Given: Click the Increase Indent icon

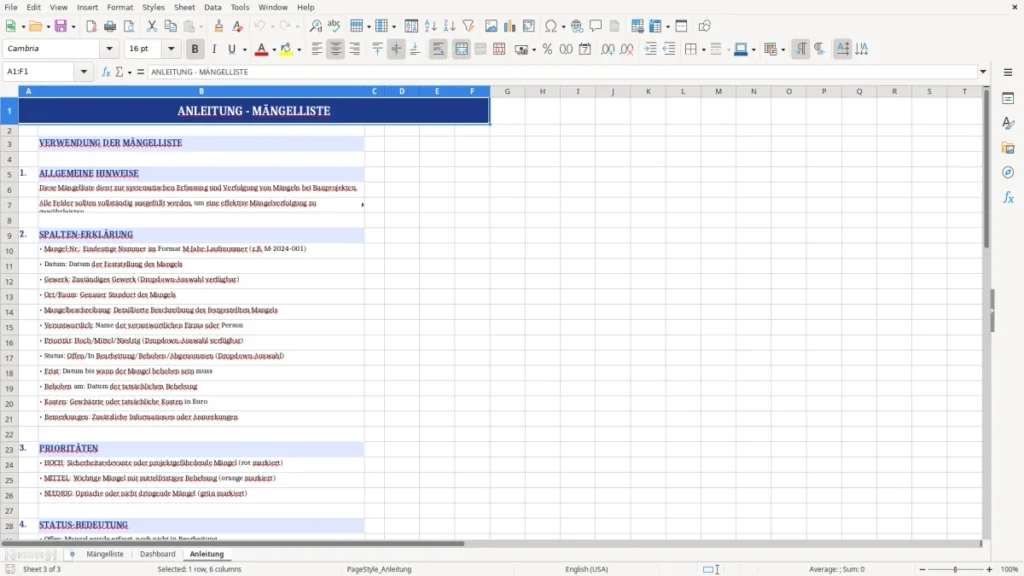Looking at the screenshot, I should tap(650, 49).
